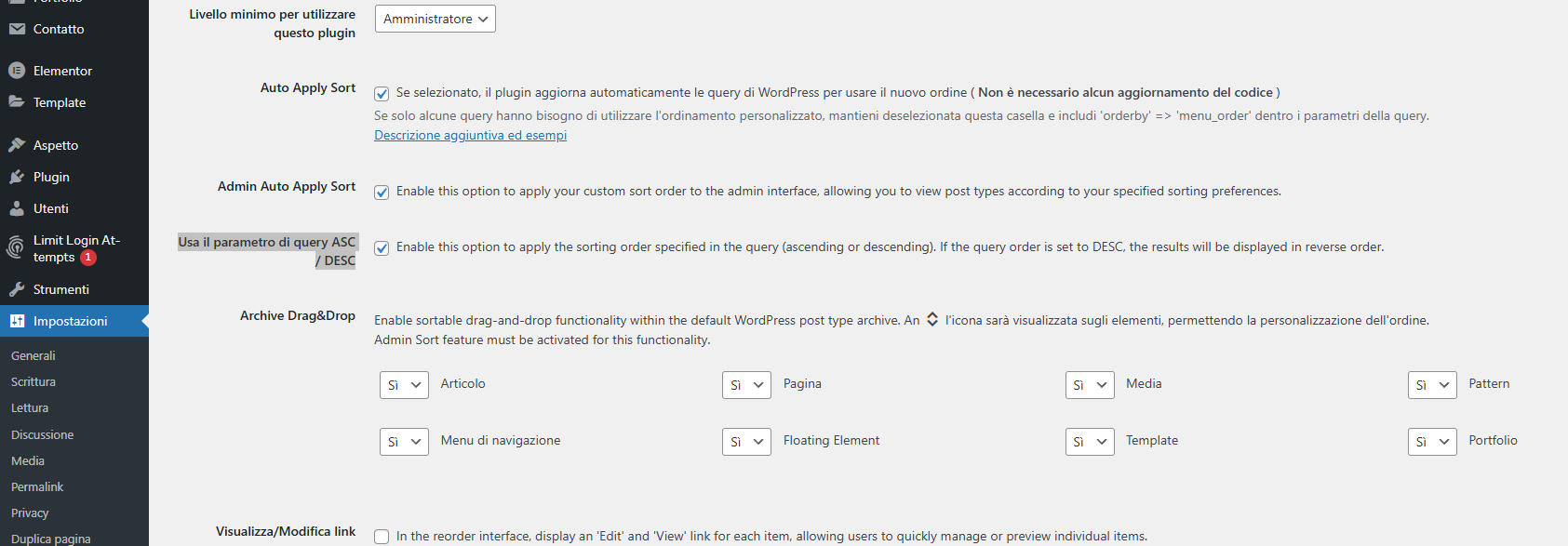
Task: Click the Utenti person icon
Action: [17, 208]
